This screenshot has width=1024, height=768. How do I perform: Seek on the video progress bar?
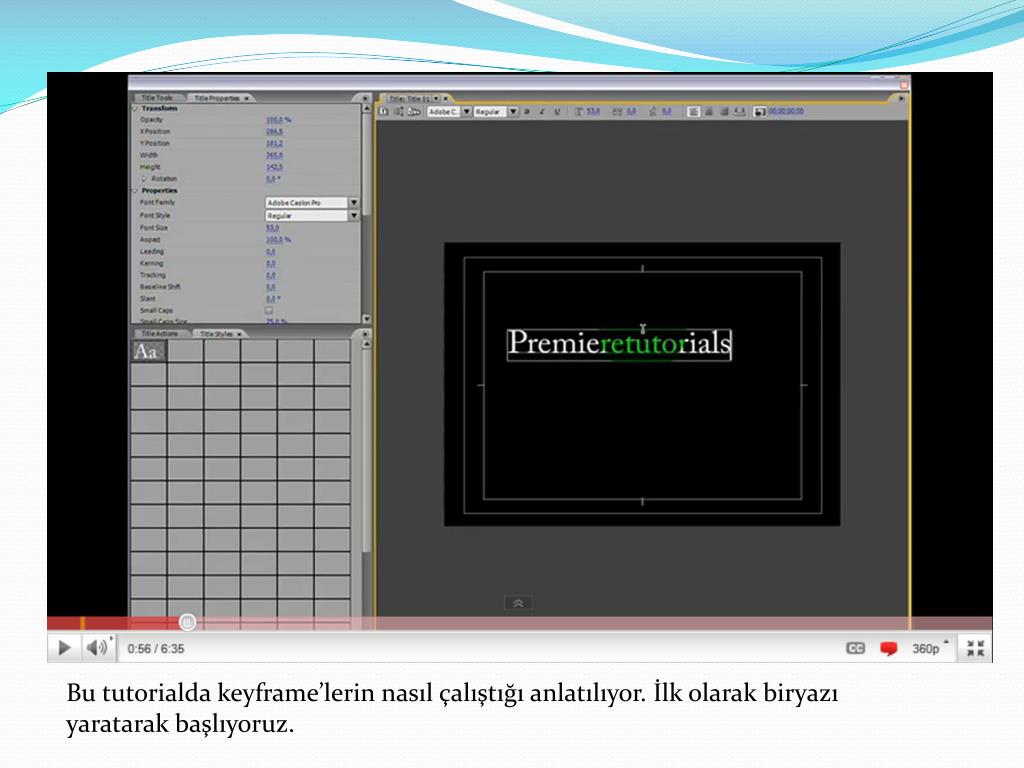[519, 622]
